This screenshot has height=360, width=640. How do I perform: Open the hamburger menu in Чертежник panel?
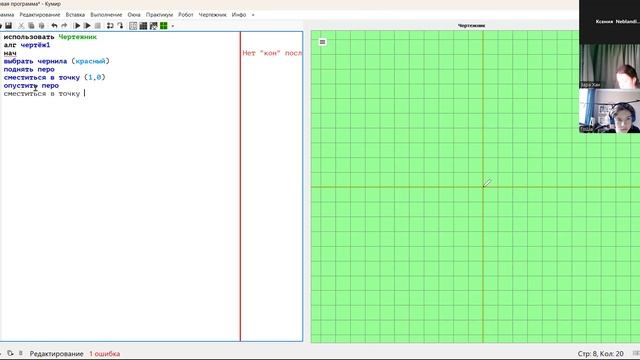322,42
